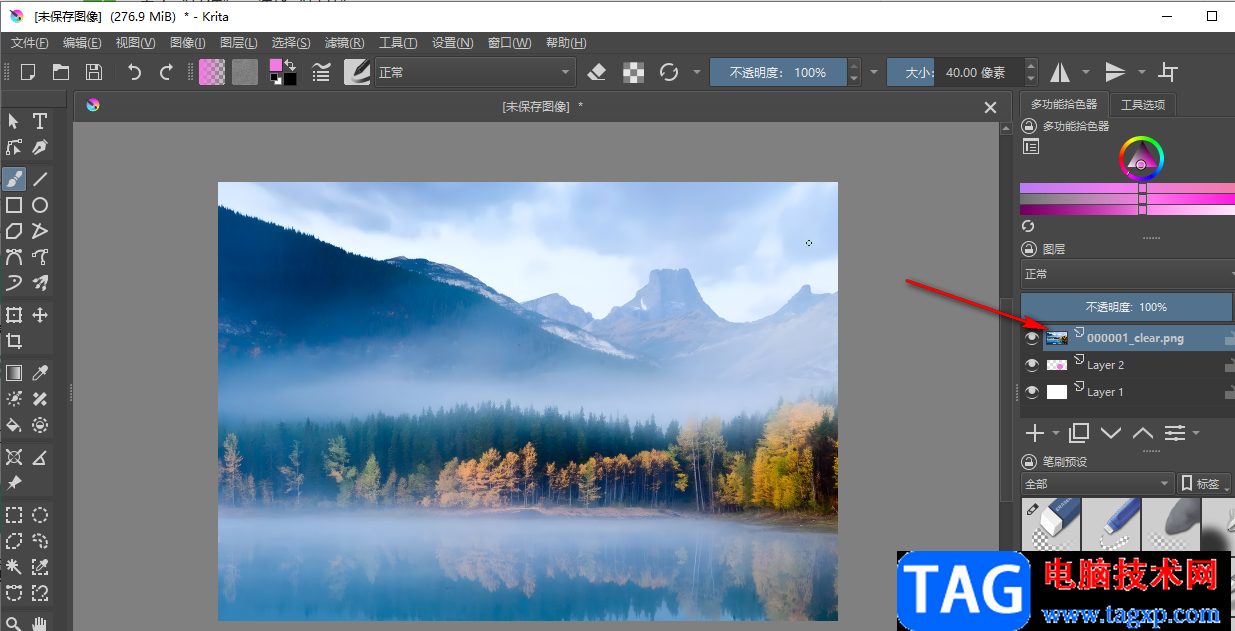
Task: Select the Rectangle tool
Action: click(x=14, y=205)
